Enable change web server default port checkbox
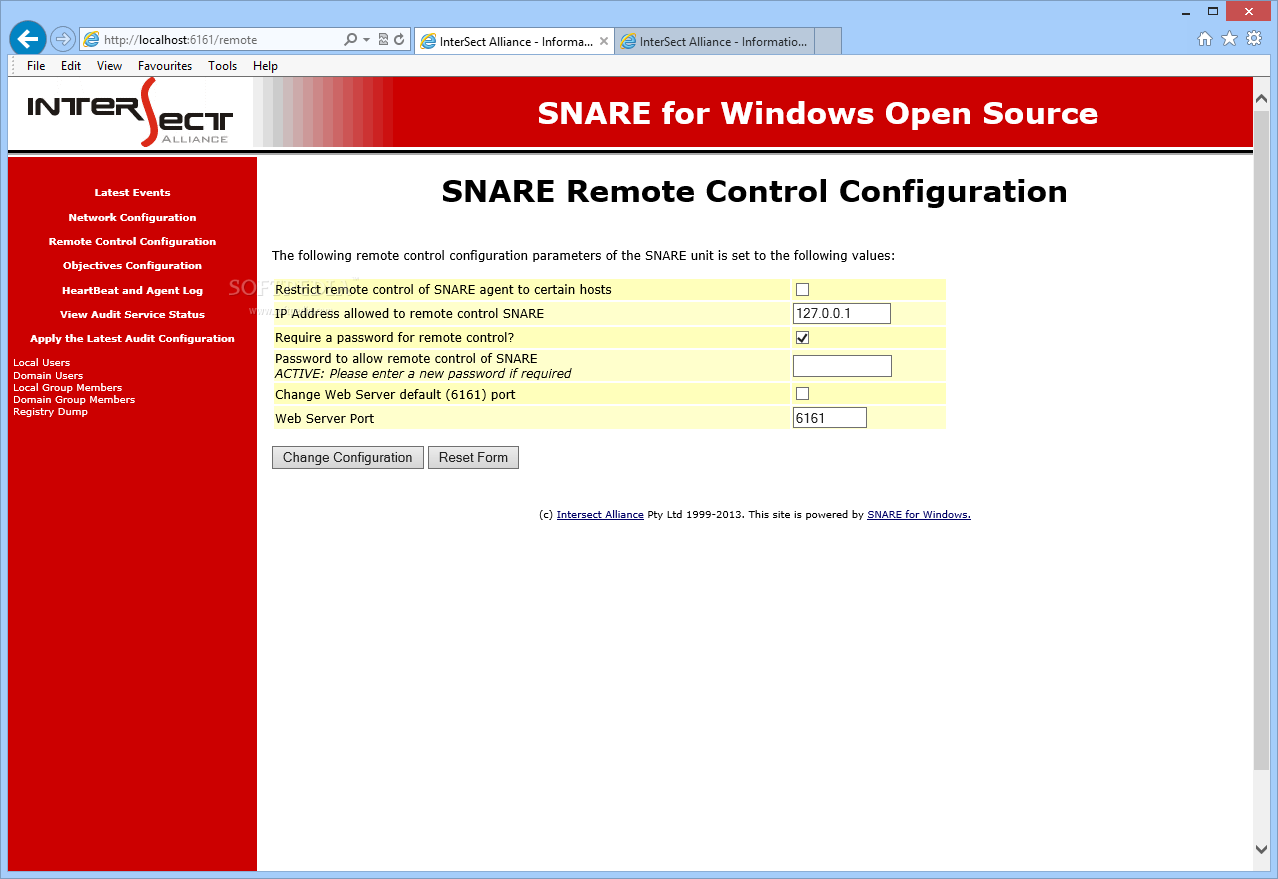1278x879 pixels. pos(802,394)
